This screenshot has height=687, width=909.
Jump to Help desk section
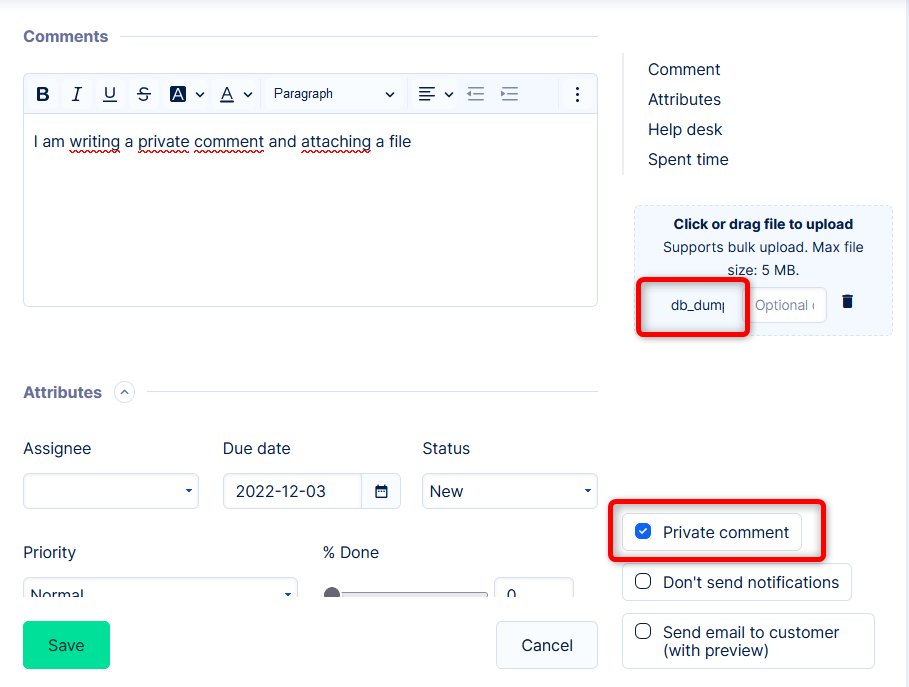click(685, 130)
